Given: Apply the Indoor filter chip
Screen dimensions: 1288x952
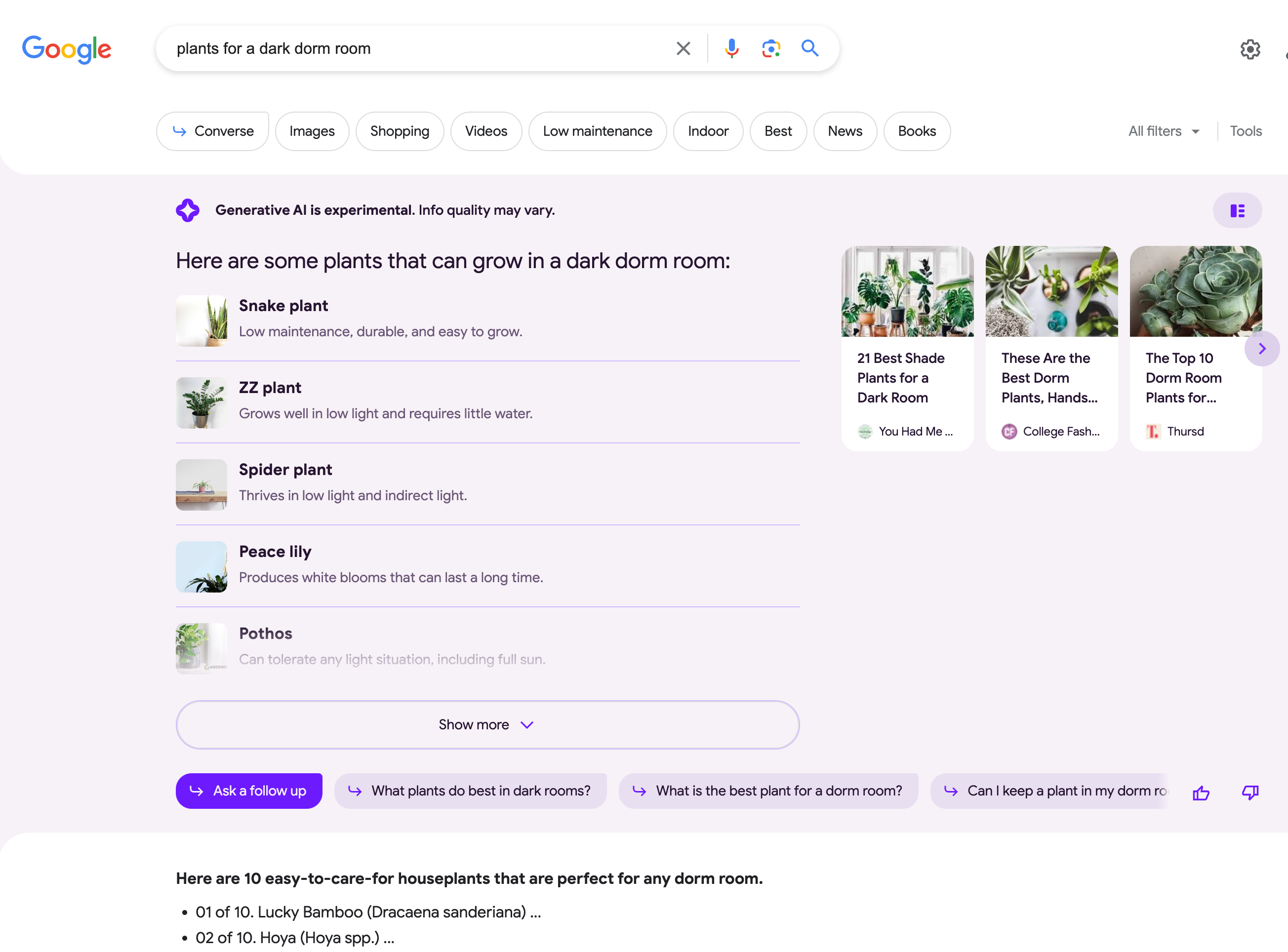Looking at the screenshot, I should [708, 131].
